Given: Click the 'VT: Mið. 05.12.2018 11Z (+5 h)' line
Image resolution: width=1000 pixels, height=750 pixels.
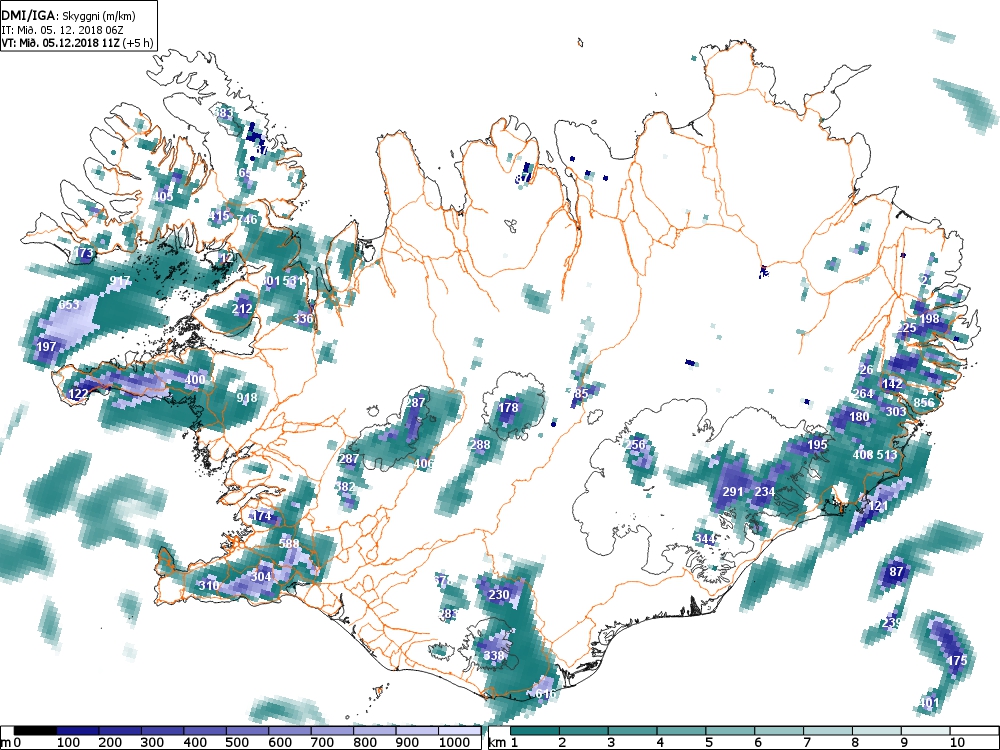Looking at the screenshot, I should [77, 43].
